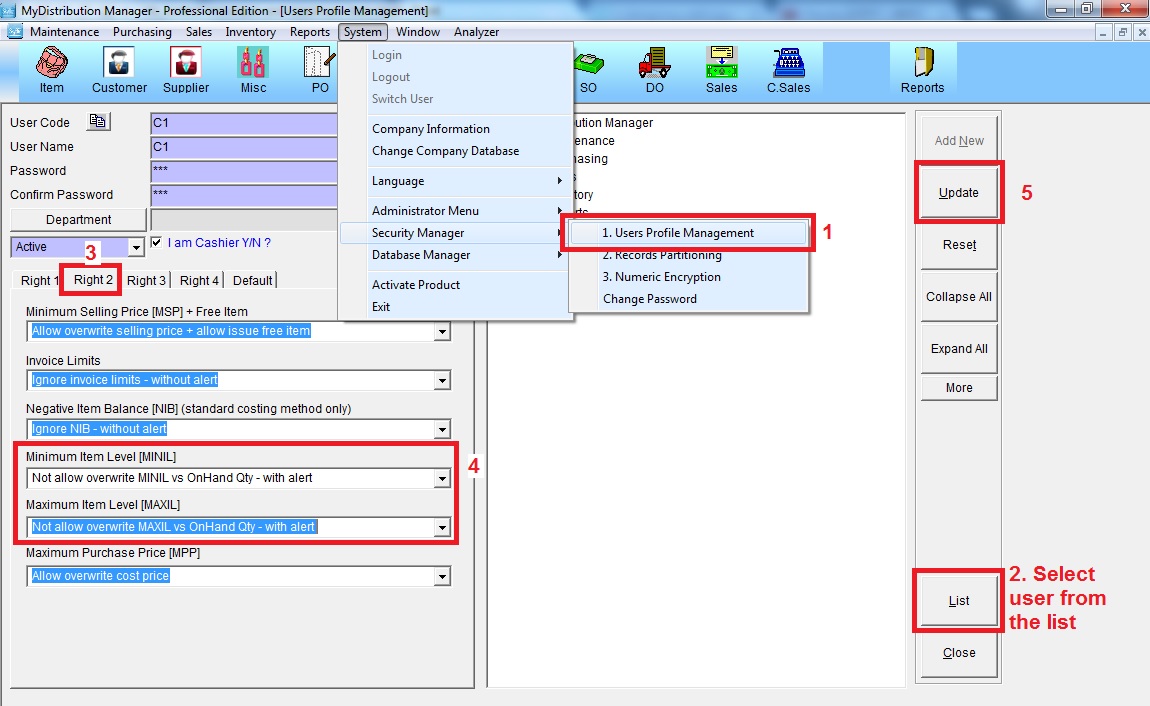The height and width of the screenshot is (706, 1150).
Task: Open Minimum Item Level MINIL dropdown
Action: [441, 479]
